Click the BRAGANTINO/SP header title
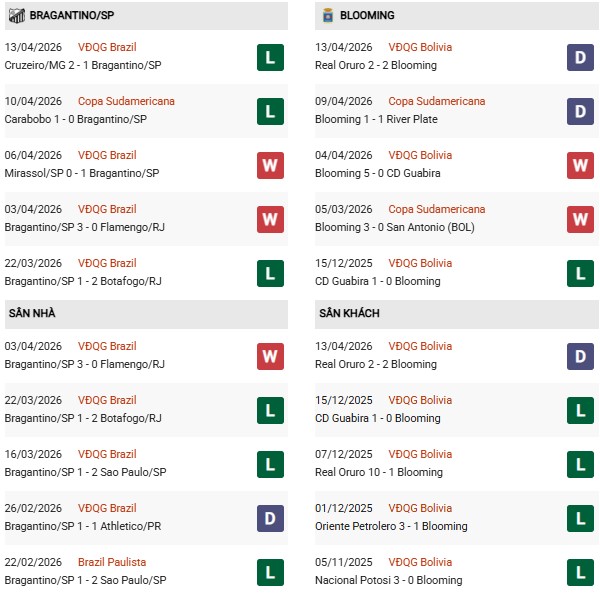600x593 pixels. click(71, 15)
